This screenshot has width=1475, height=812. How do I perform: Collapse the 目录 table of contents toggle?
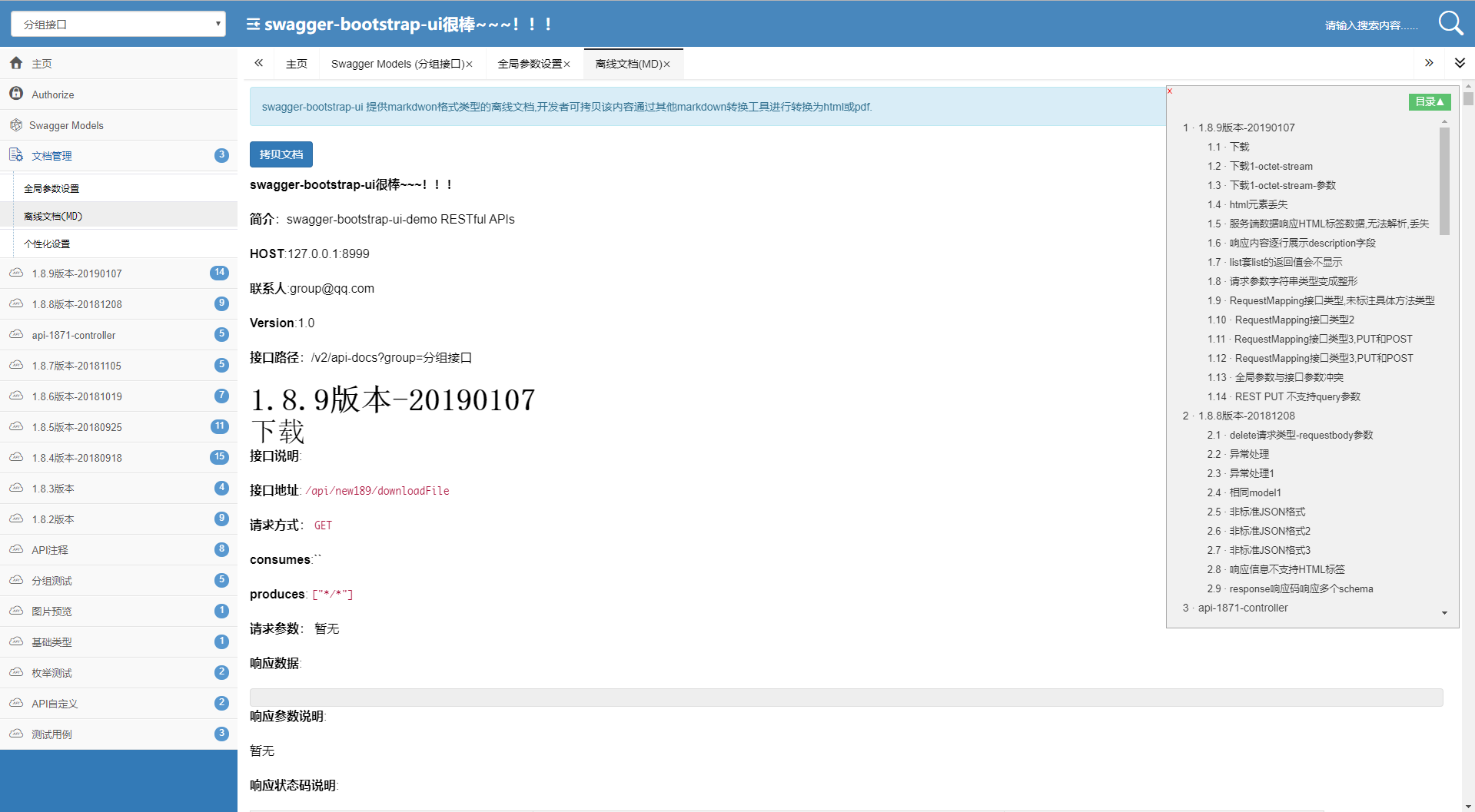click(1429, 101)
